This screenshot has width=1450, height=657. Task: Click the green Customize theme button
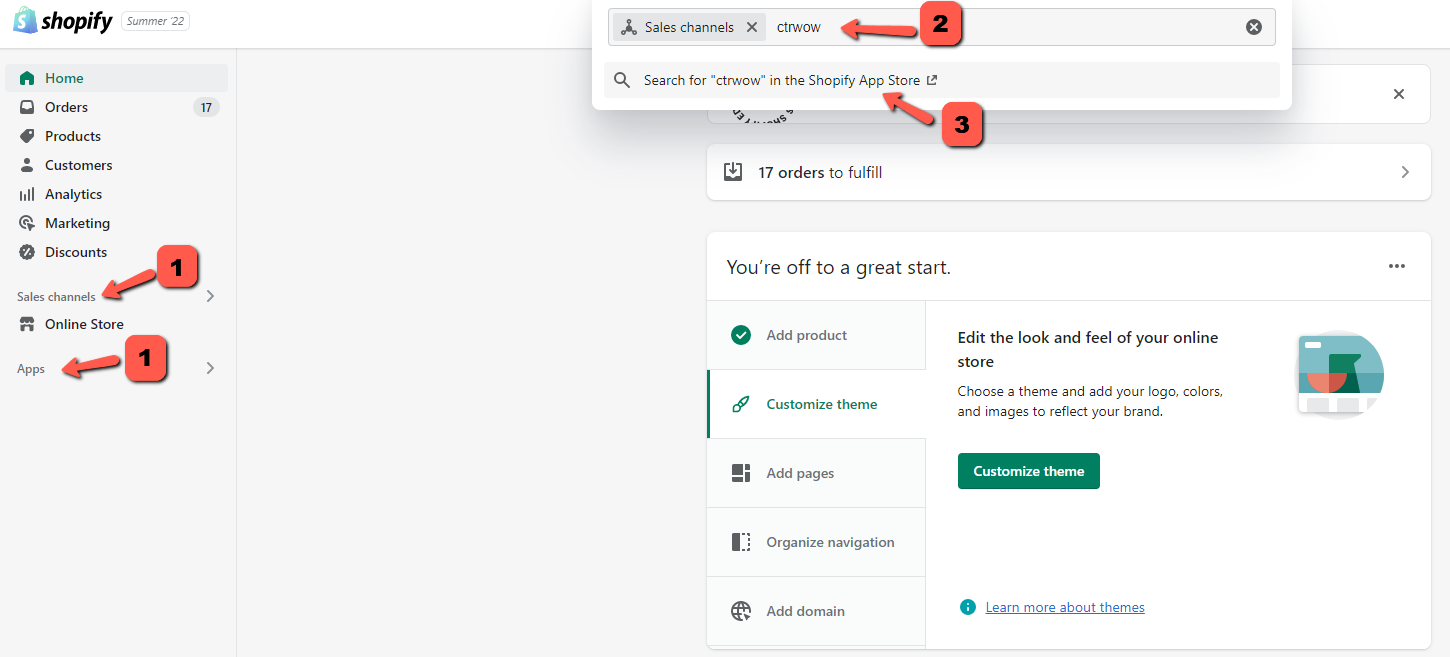pyautogui.click(x=1029, y=471)
